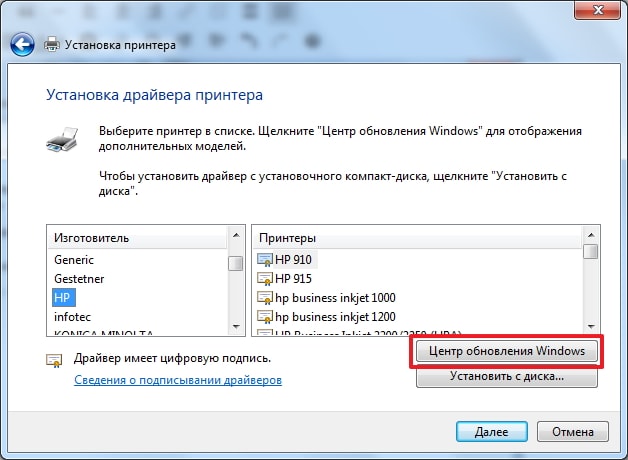Viewport: 628px width, 460px height.
Task: Click the manufacturer list scrollbar thumb
Action: point(236,263)
